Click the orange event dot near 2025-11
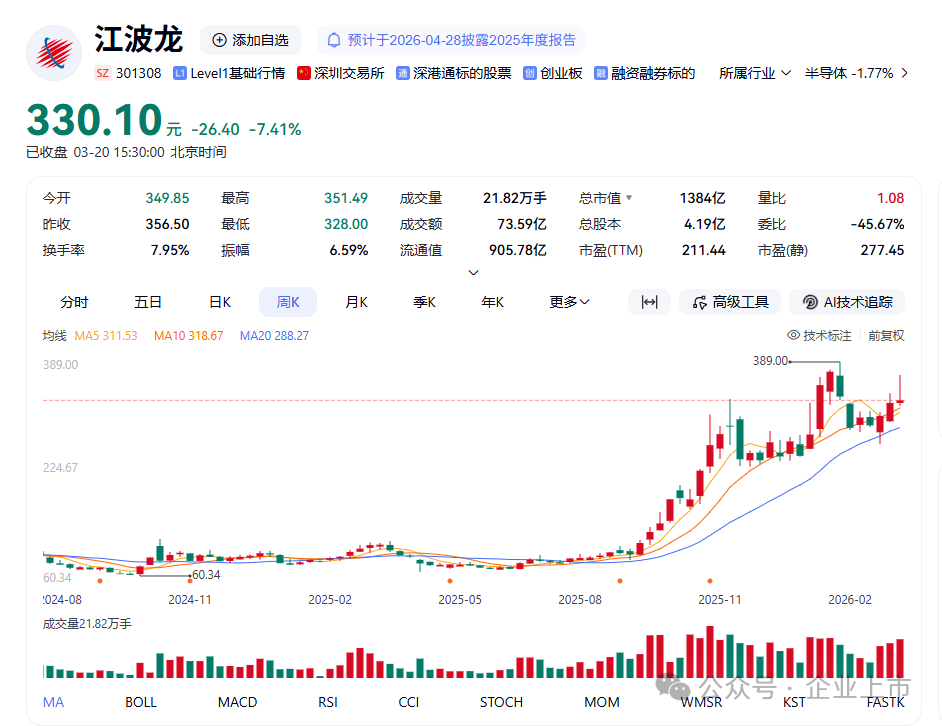 pyautogui.click(x=710, y=581)
